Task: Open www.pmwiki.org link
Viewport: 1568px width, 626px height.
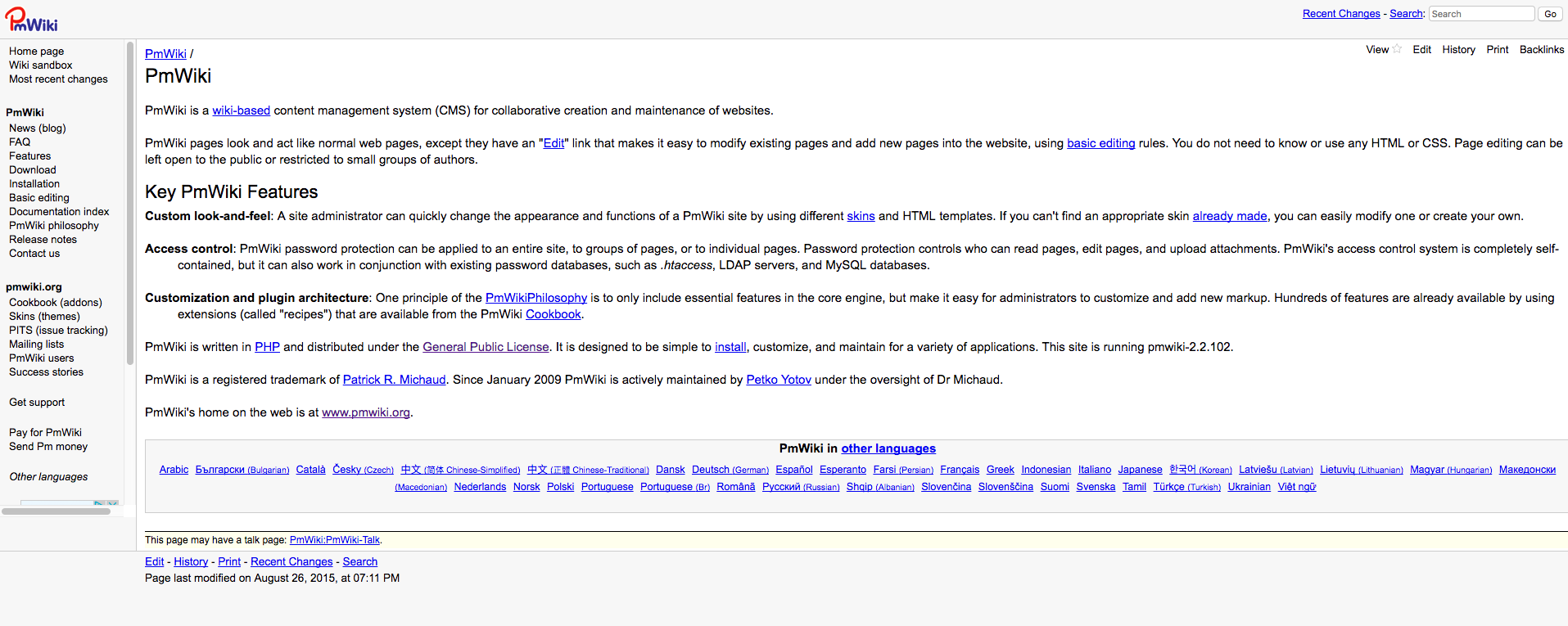Action: (x=366, y=412)
